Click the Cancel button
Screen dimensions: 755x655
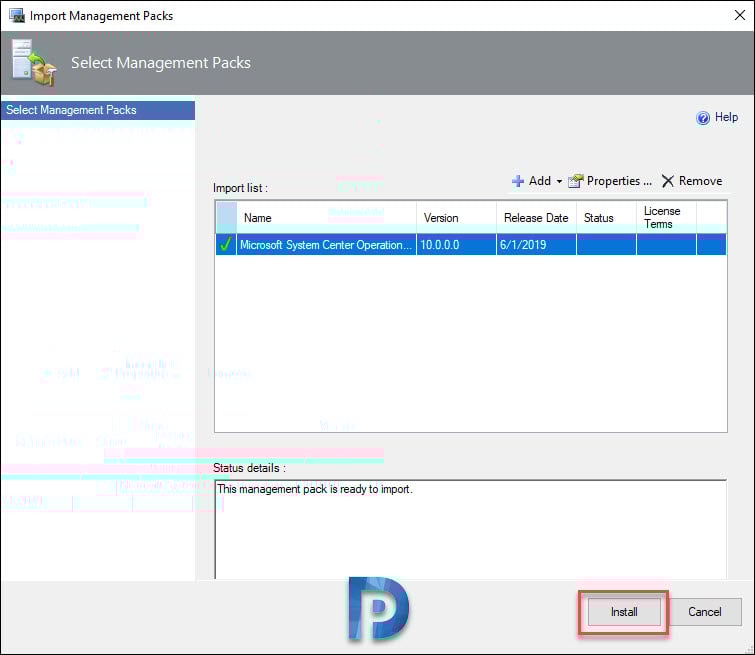[x=704, y=612]
